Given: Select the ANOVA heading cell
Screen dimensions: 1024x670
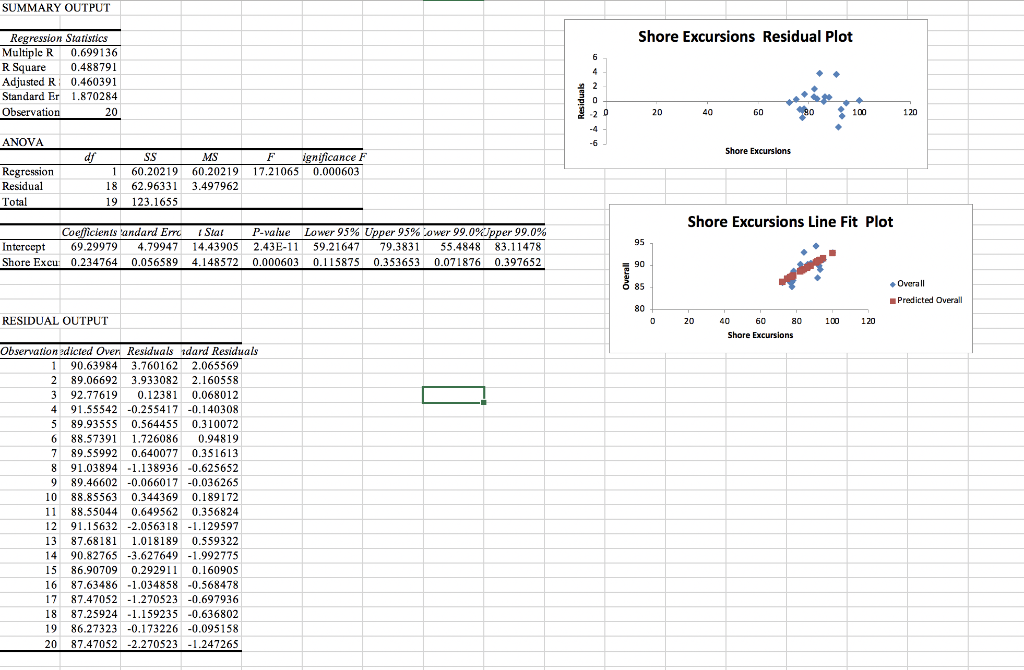Looking at the screenshot, I should (23, 142).
